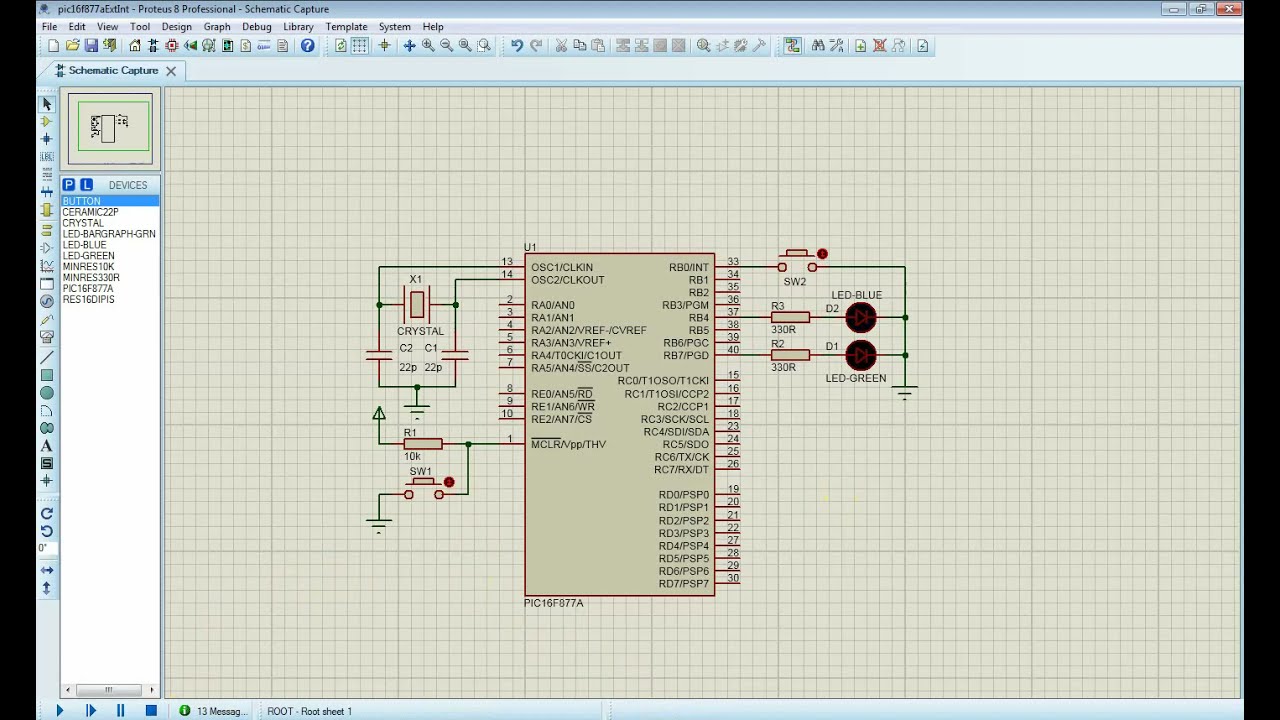This screenshot has height=720, width=1280.
Task: Start simulation with the Play button
Action: (x=59, y=711)
